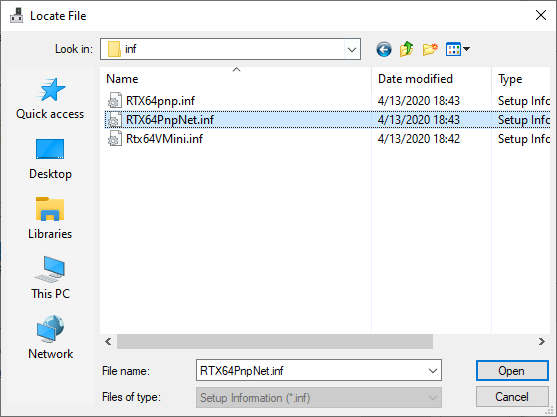557x417 pixels.
Task: Open the View Menu icon
Action: (453, 49)
